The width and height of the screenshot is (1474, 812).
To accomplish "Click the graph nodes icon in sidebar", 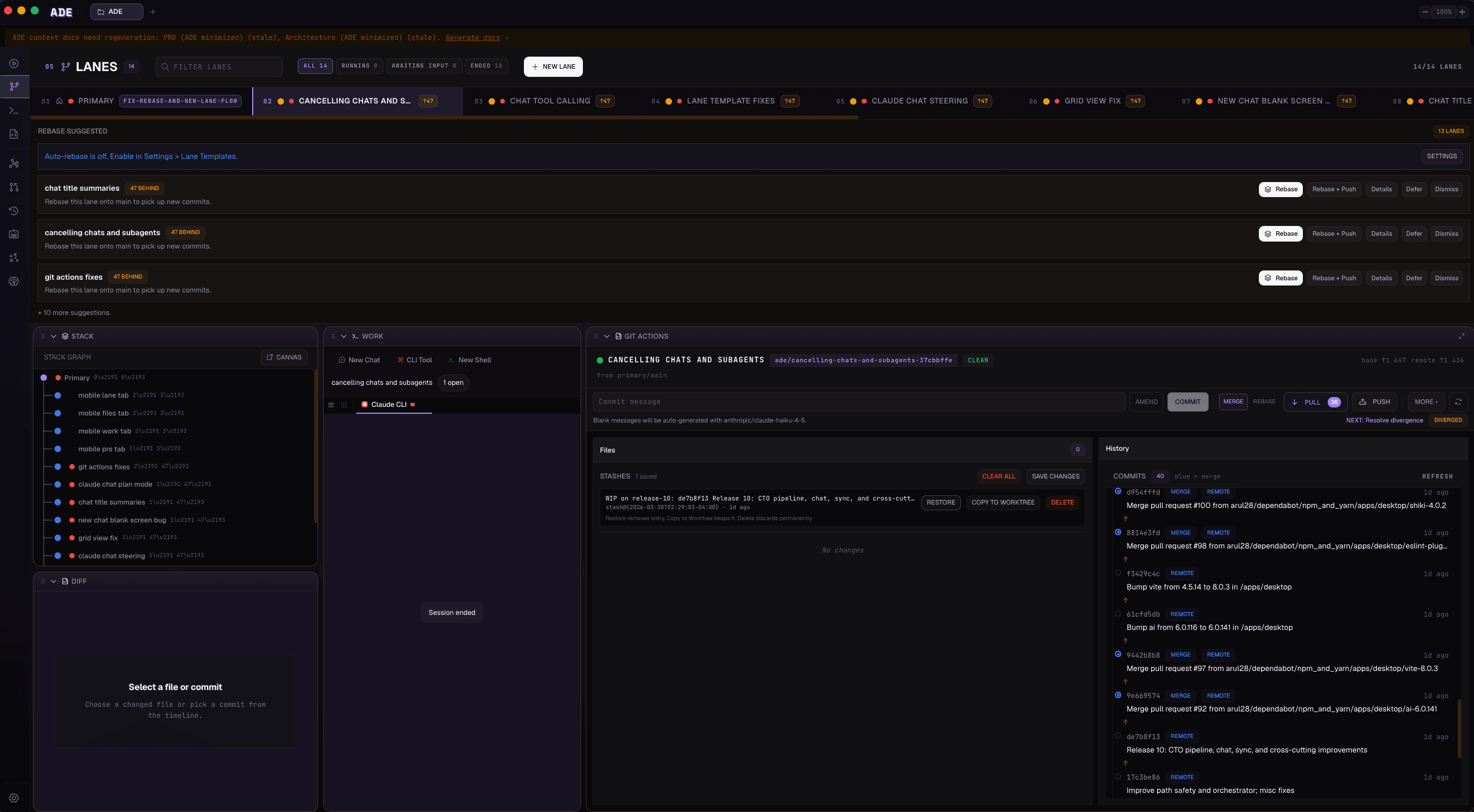I will (x=14, y=164).
